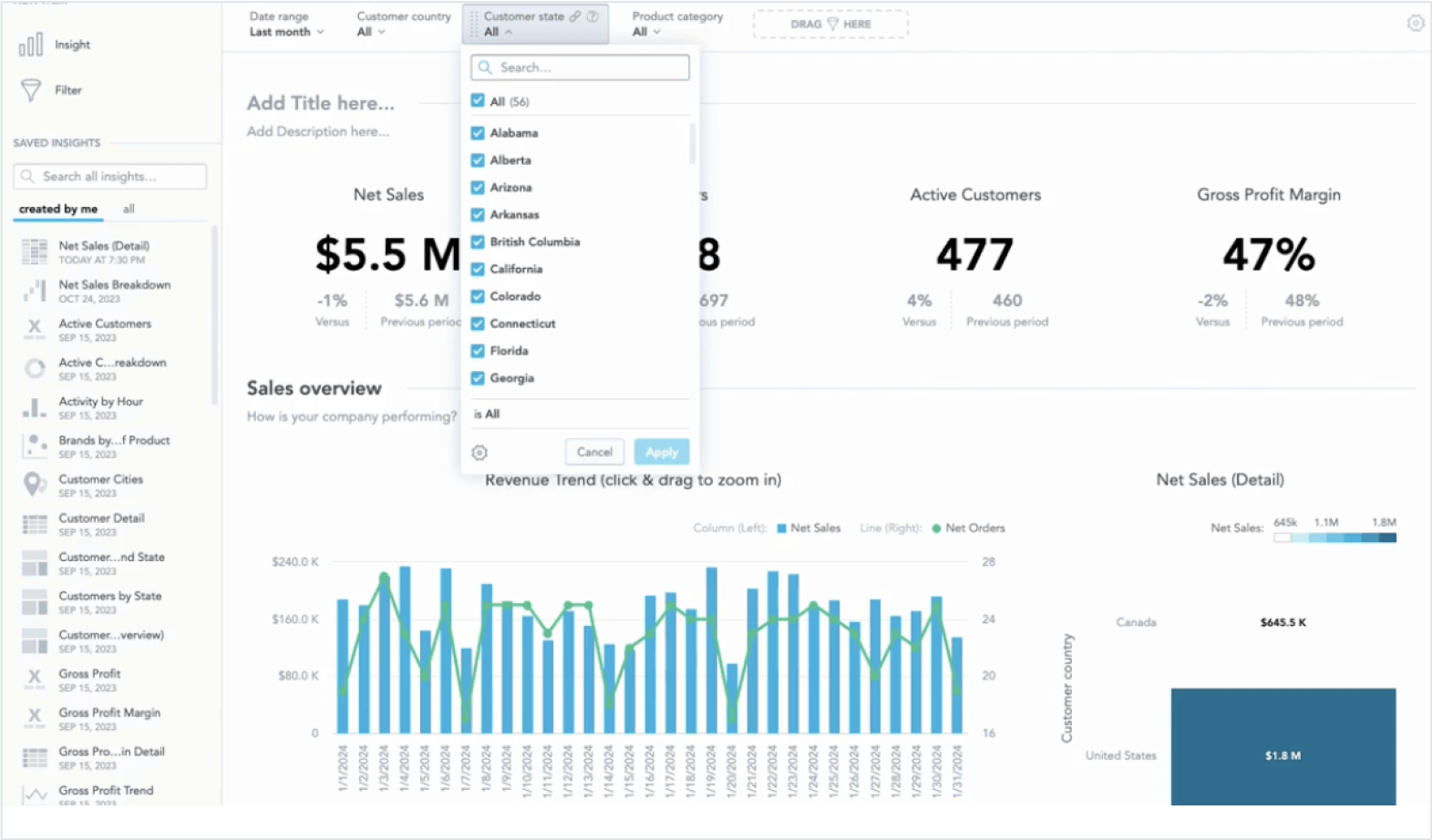Uncheck the Arizona checkbox

click(478, 188)
